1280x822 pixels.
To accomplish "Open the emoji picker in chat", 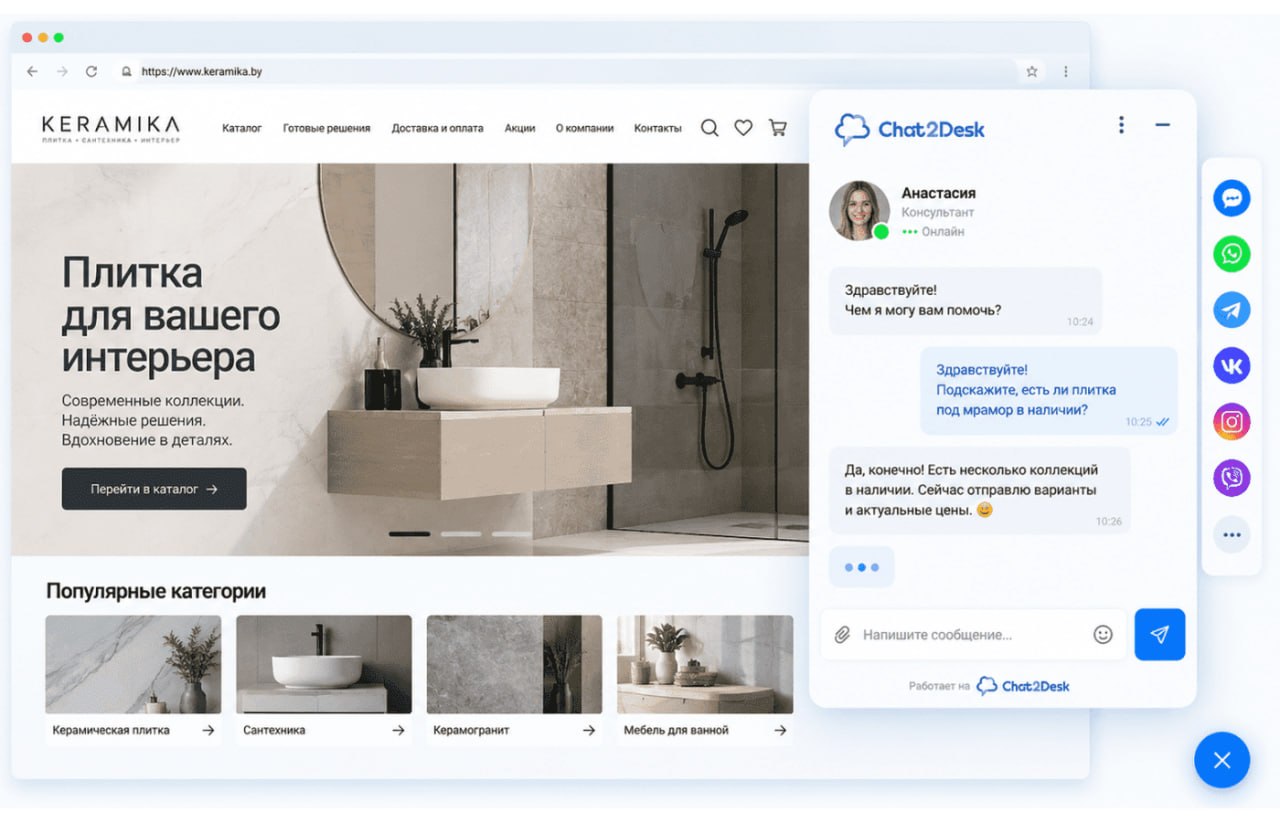I will point(1103,634).
